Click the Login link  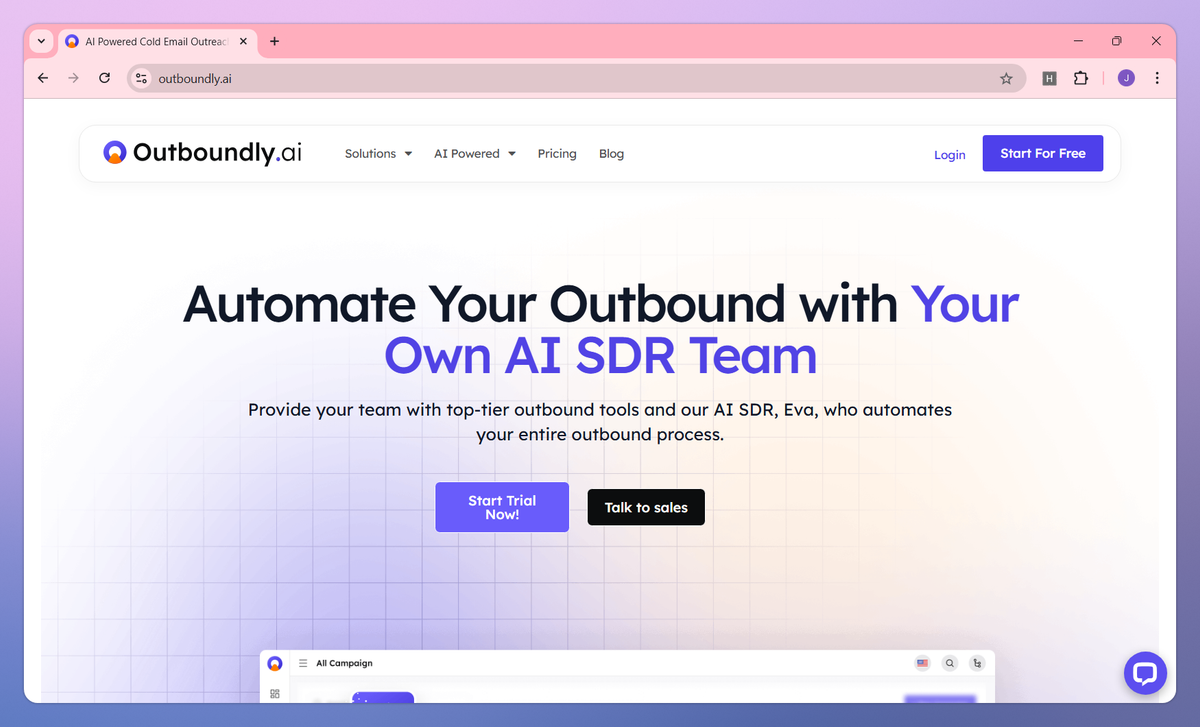[x=950, y=154]
